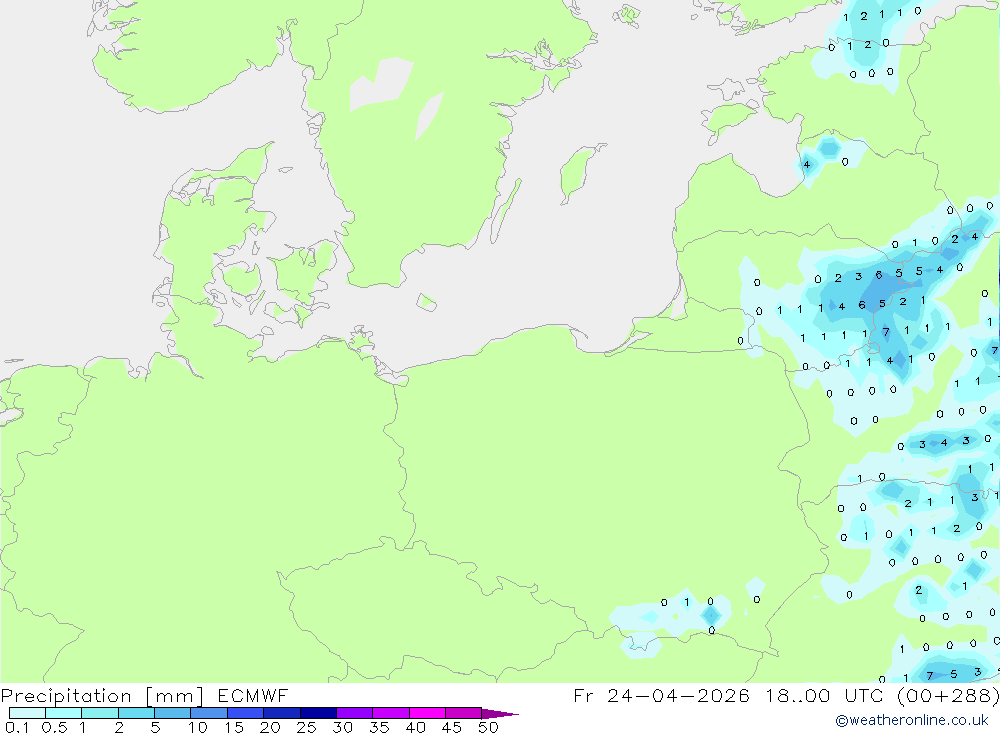Click the '35' legend tick label
Screen dimensions: 1000x733
(379, 727)
